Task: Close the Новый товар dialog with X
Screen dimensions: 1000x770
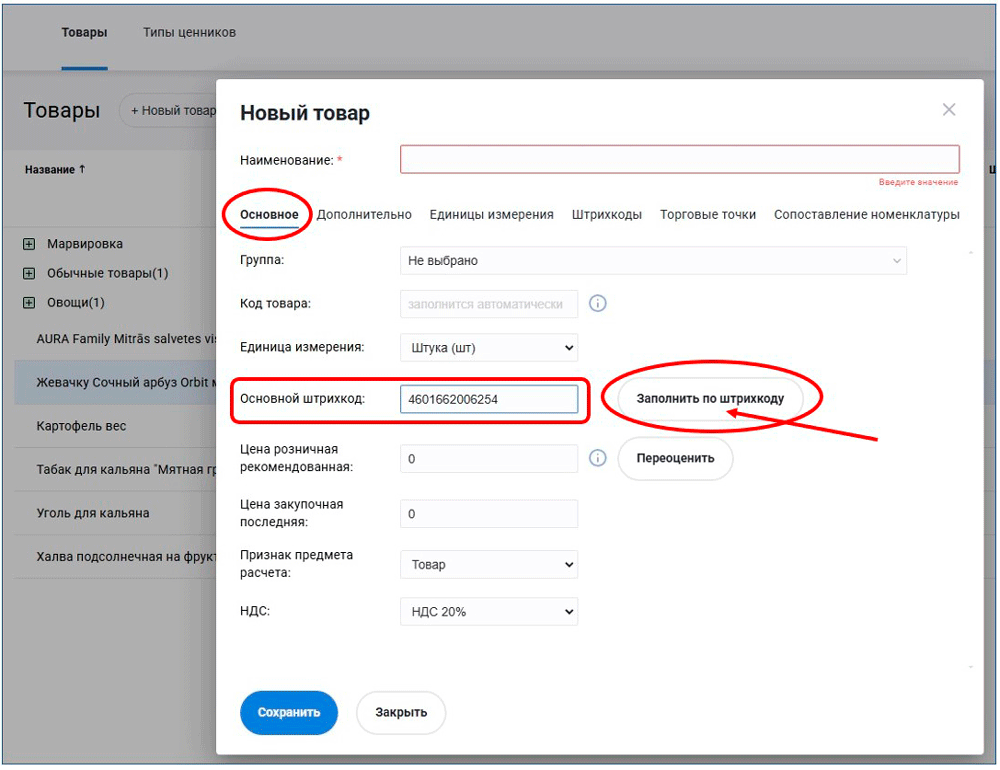Action: tap(949, 110)
